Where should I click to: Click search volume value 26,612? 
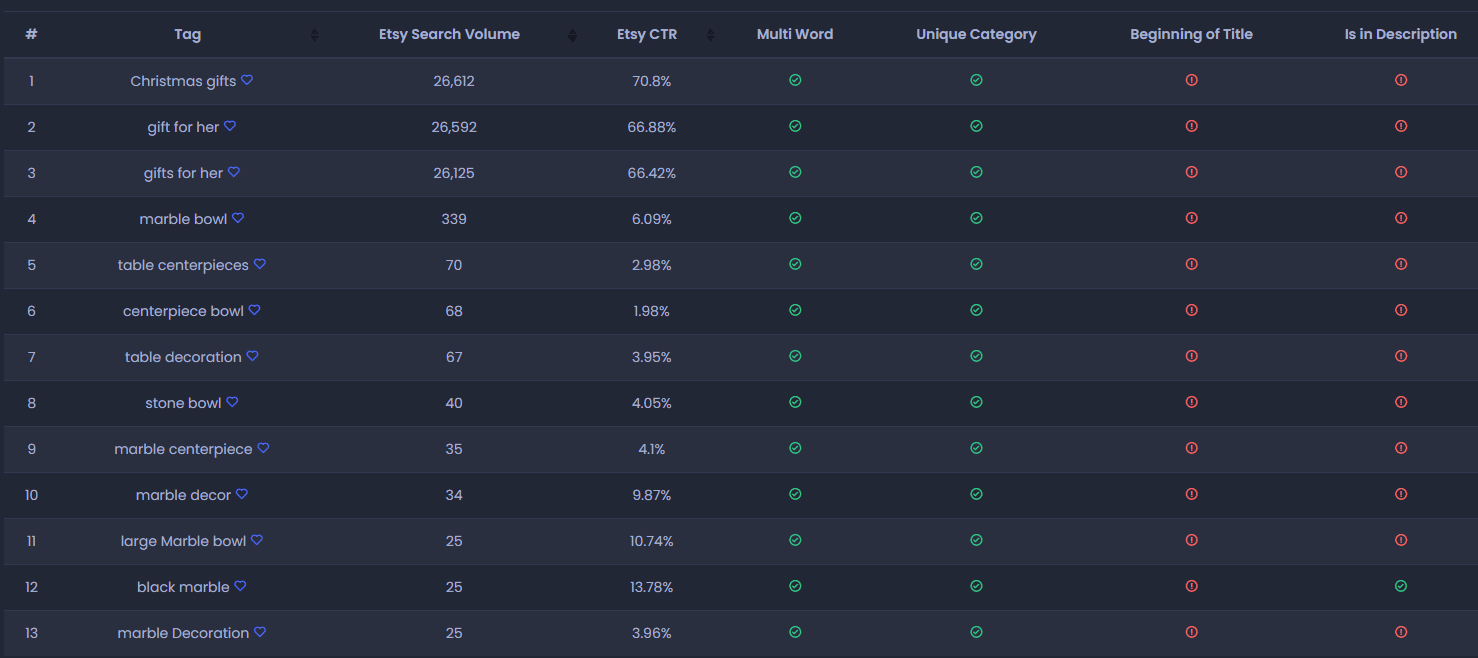pyautogui.click(x=454, y=81)
